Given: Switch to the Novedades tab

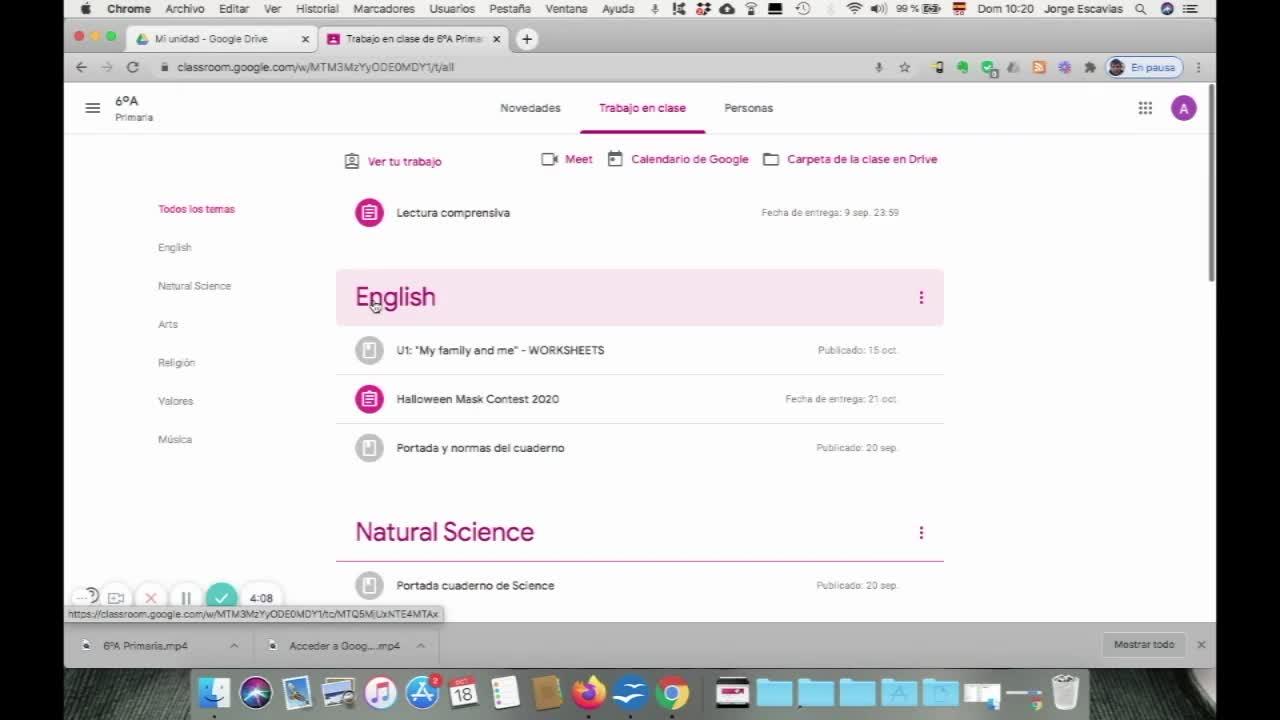Looking at the screenshot, I should coord(530,108).
